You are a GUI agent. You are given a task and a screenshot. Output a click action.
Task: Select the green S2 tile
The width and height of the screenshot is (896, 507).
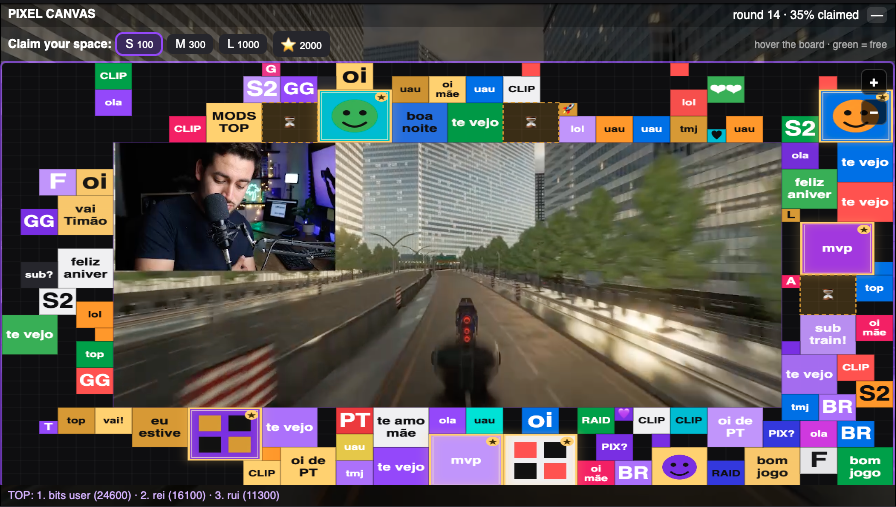pos(800,129)
